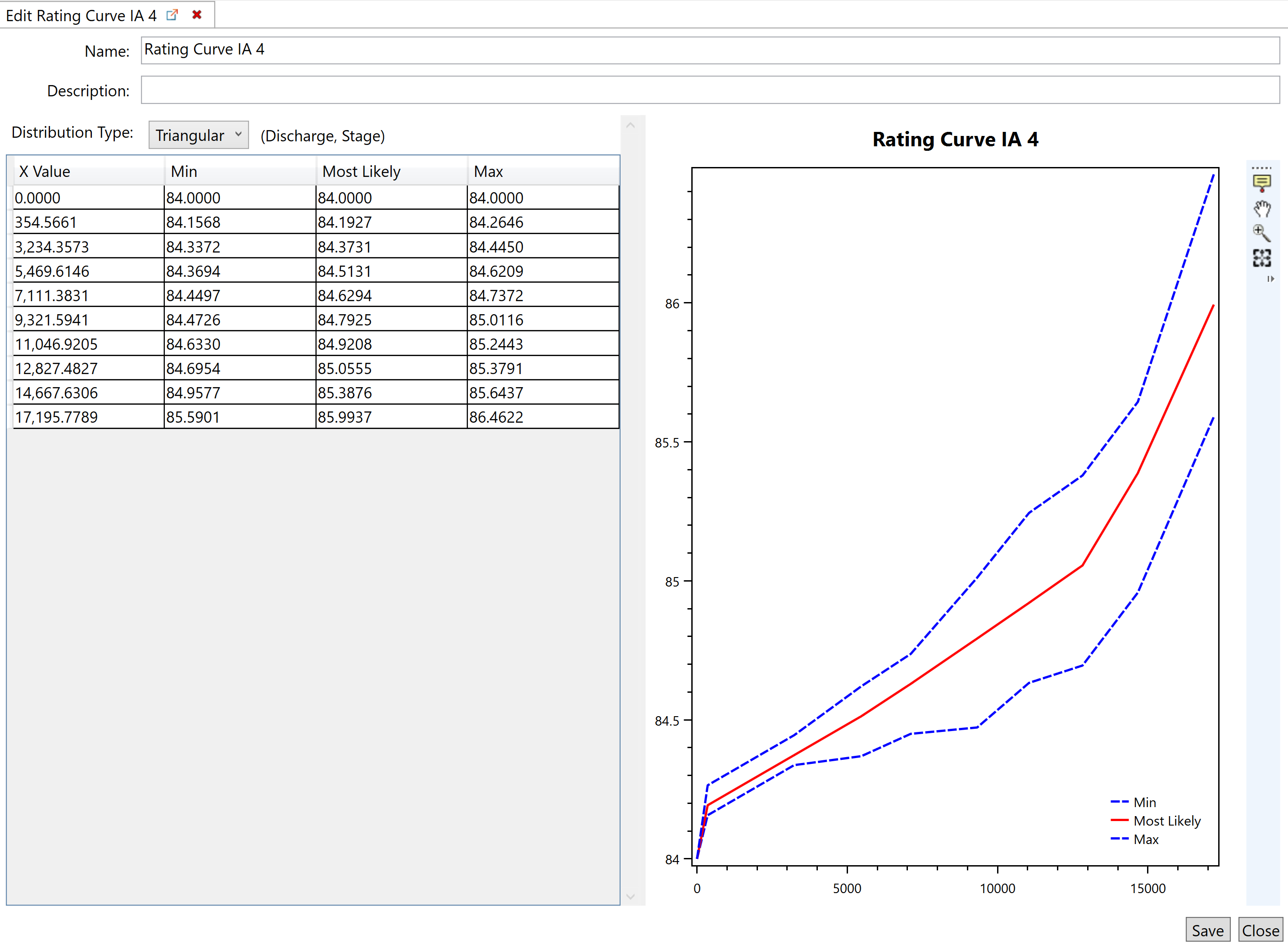Image resolution: width=1288 pixels, height=948 pixels.
Task: Select X value cell 0.0000
Action: (x=88, y=198)
